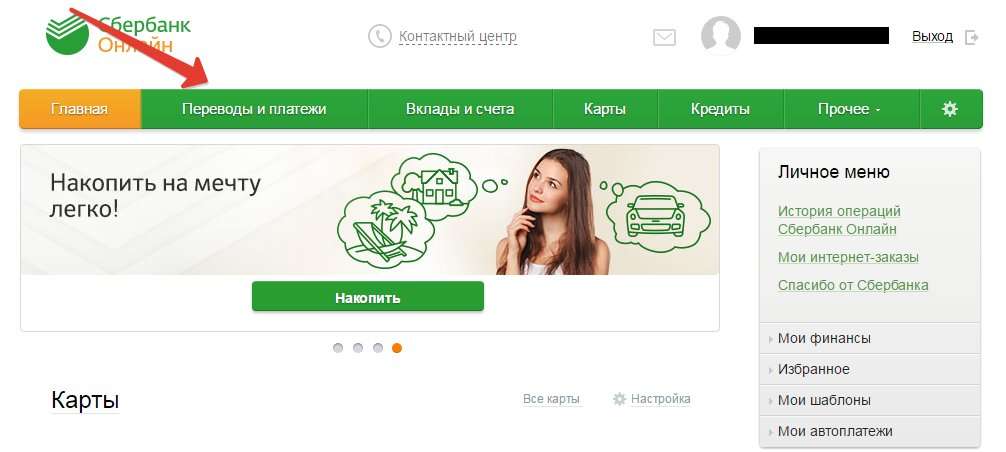The height and width of the screenshot is (452, 1006).
Task: Click the Накопить на мечту легко banner image
Action: coord(370,210)
